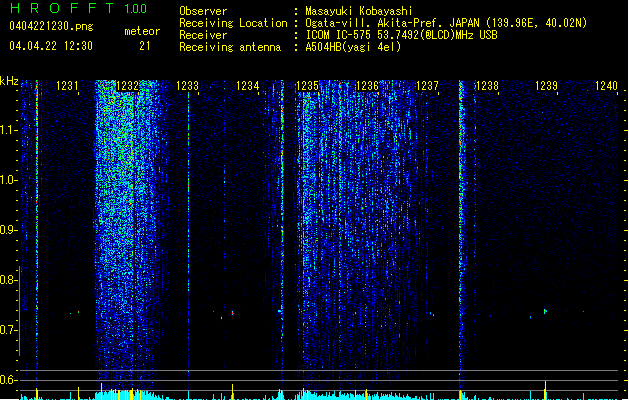Click the 1232 time marker
The width and height of the screenshot is (629, 400).
127,86
